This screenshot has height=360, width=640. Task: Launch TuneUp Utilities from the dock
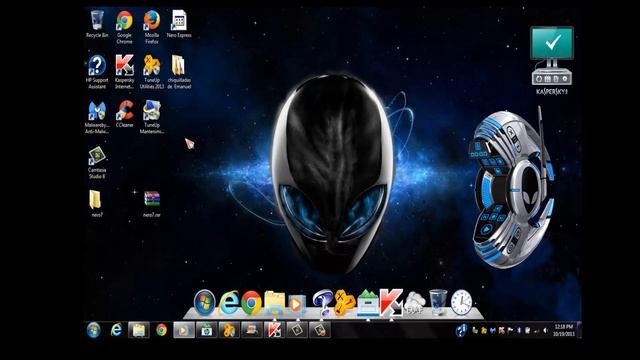pos(344,303)
